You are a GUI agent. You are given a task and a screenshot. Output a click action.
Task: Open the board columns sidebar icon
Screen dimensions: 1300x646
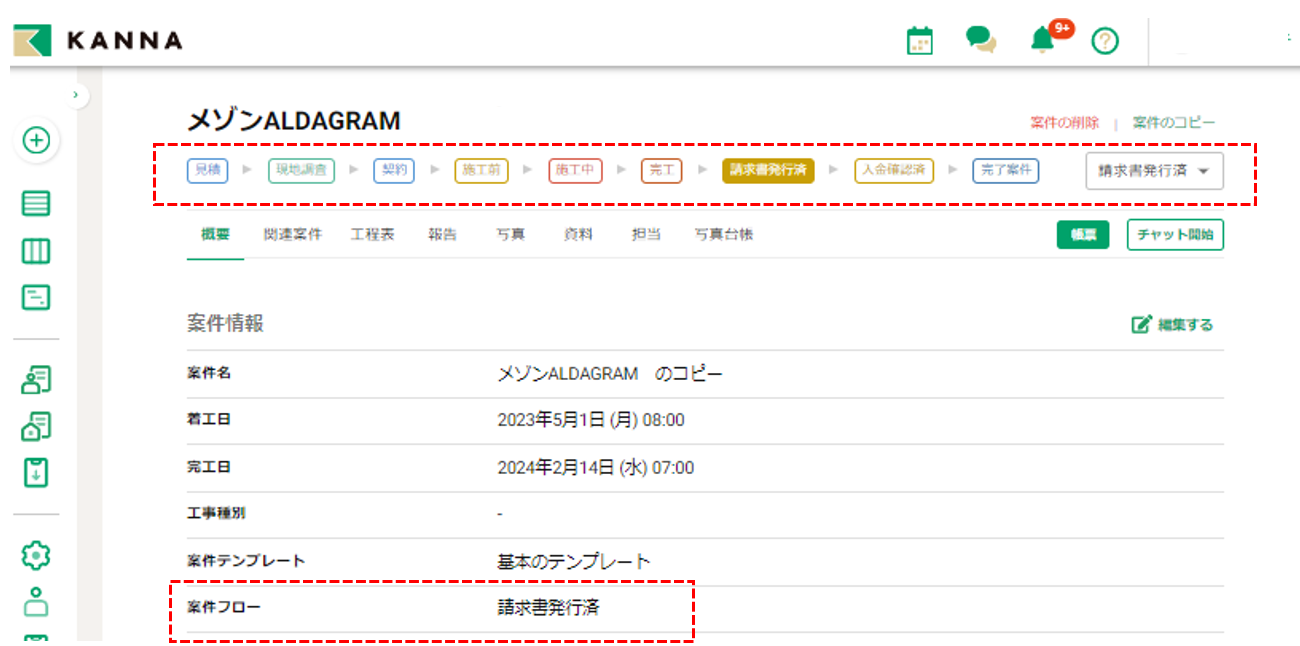coord(37,251)
